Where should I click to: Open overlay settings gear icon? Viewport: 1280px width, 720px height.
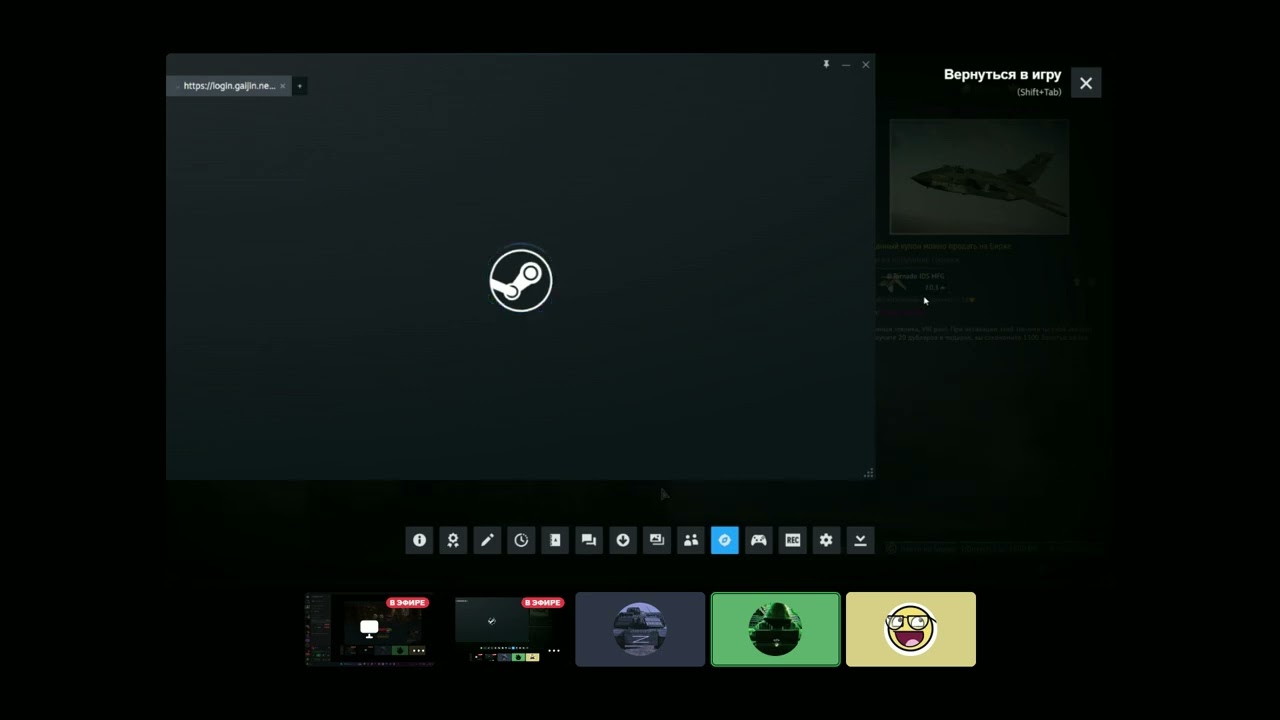(826, 540)
